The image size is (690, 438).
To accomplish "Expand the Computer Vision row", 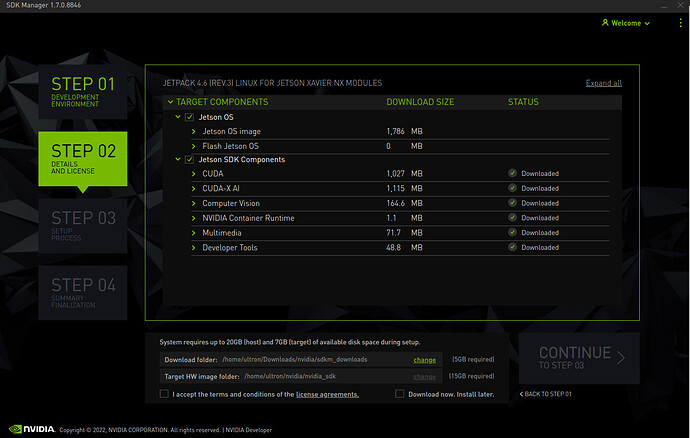I will (x=194, y=203).
